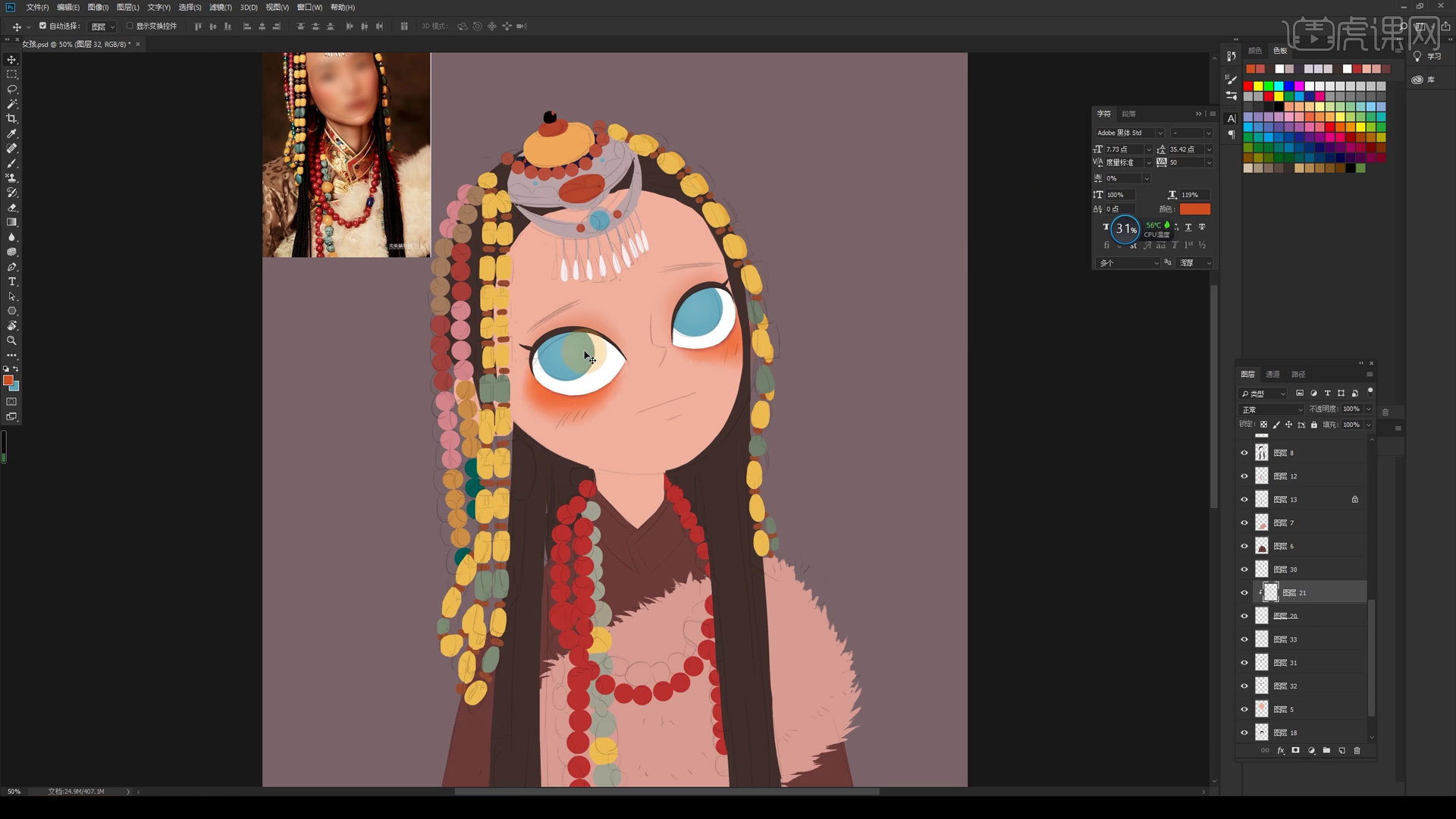Image resolution: width=1456 pixels, height=819 pixels.
Task: Click the add layer style fx icon
Action: tap(1281, 751)
